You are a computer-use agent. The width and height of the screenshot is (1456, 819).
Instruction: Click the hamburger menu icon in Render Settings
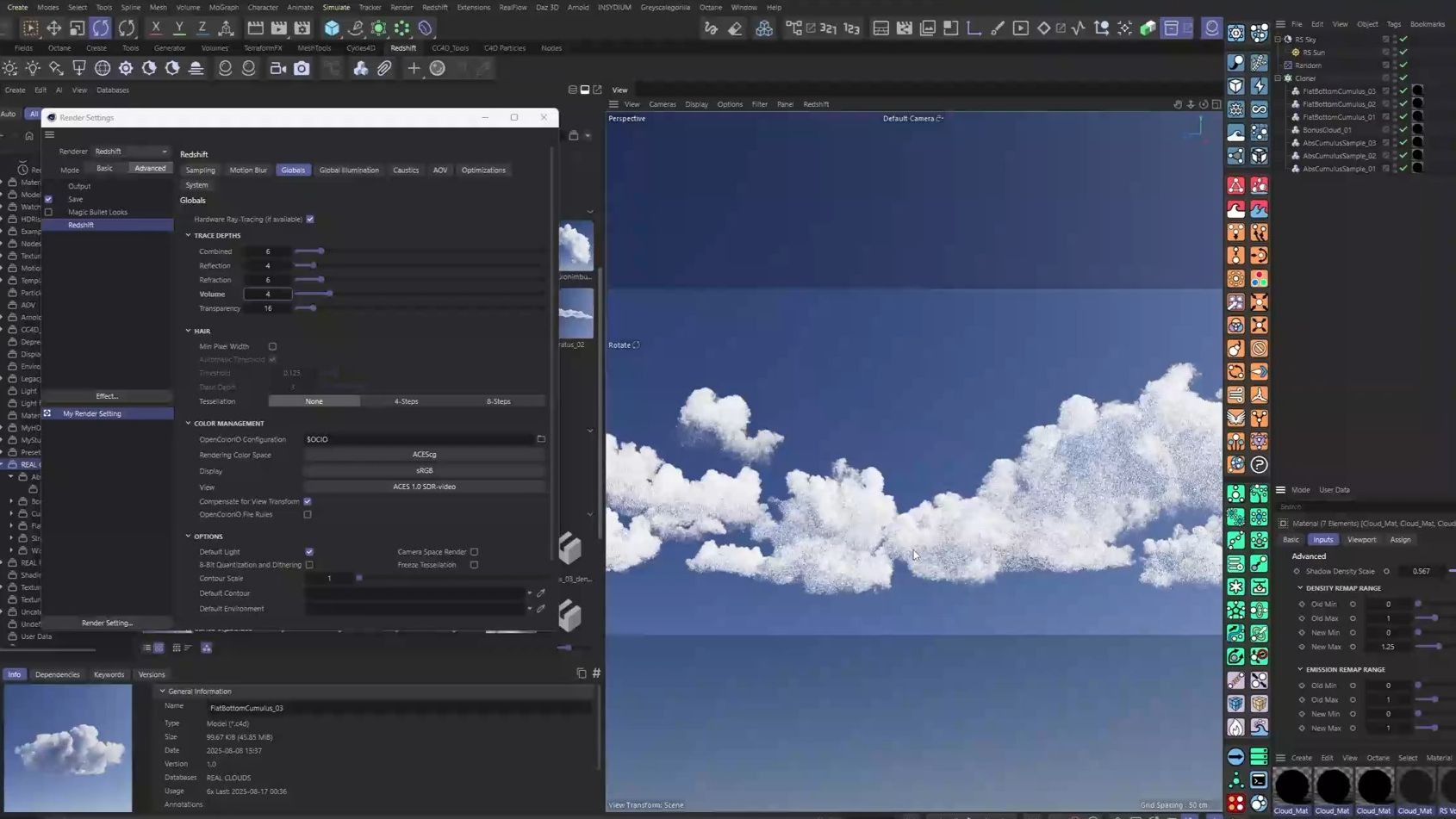tap(50, 134)
